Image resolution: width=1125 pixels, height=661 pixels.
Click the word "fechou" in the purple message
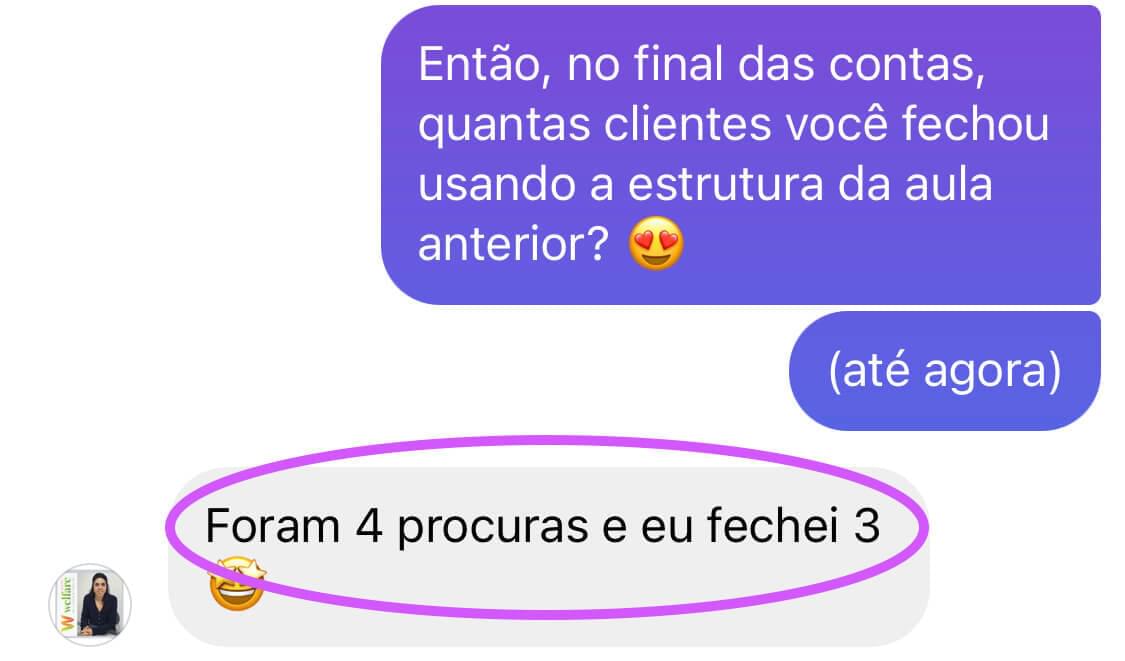point(975,123)
